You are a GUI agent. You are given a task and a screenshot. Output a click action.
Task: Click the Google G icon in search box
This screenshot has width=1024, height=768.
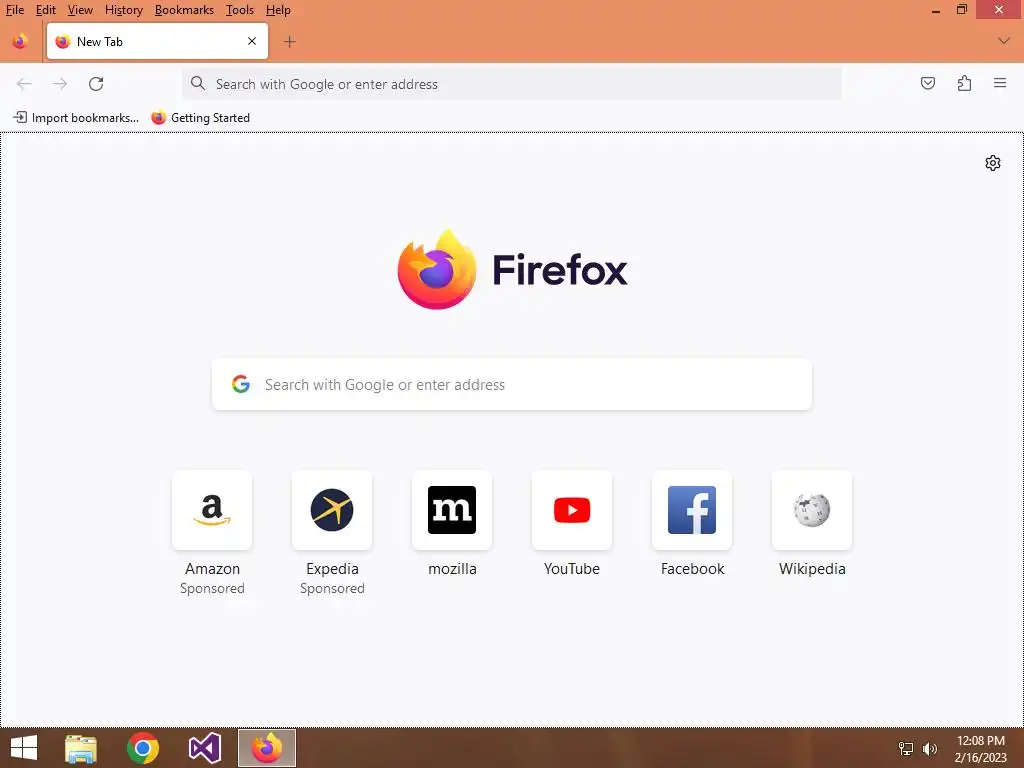coord(241,384)
